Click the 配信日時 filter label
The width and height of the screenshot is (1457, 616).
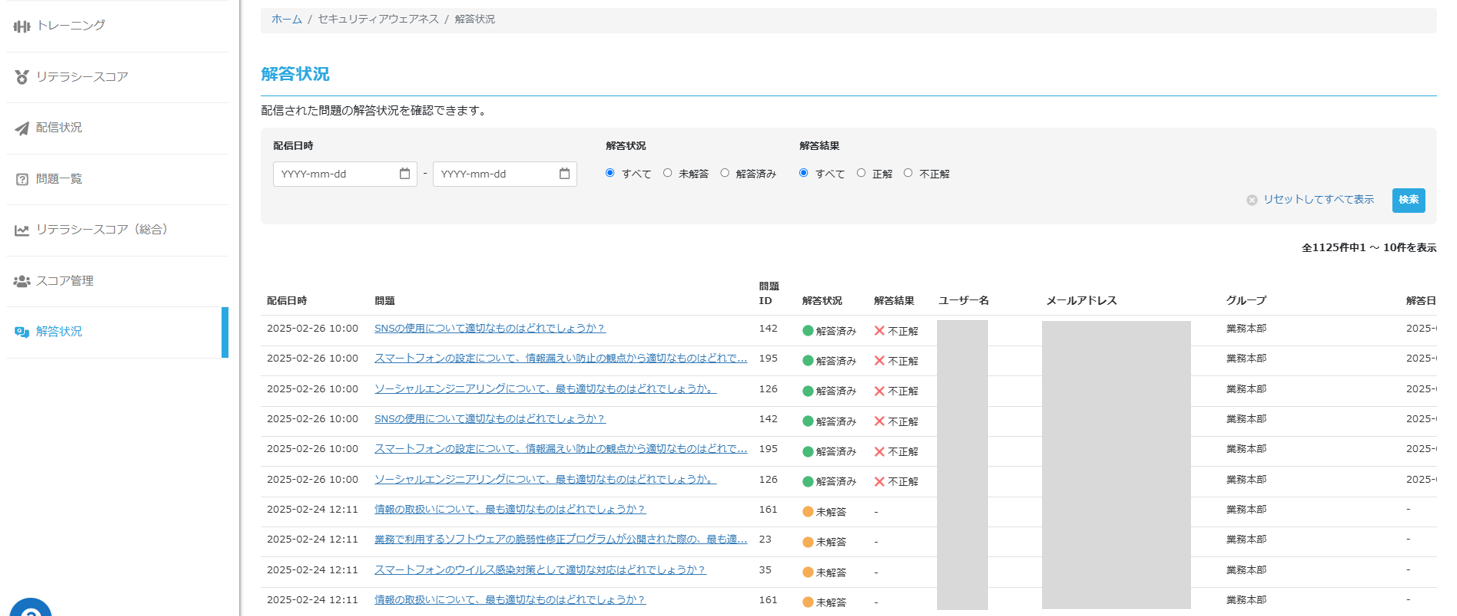pos(293,146)
